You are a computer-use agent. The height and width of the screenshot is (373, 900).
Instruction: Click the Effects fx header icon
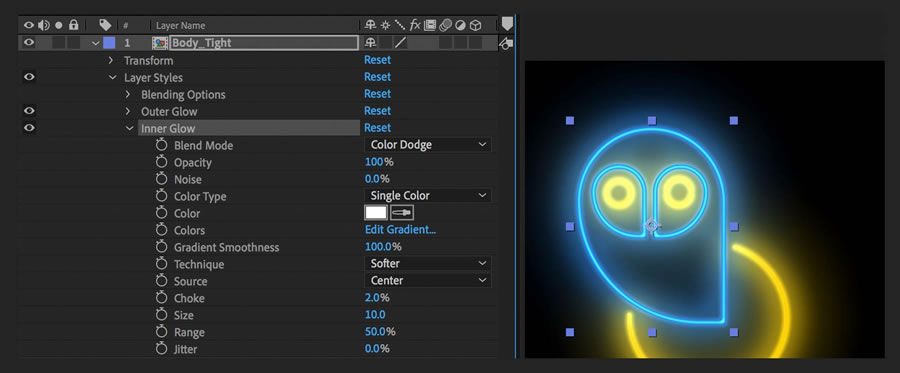415,25
